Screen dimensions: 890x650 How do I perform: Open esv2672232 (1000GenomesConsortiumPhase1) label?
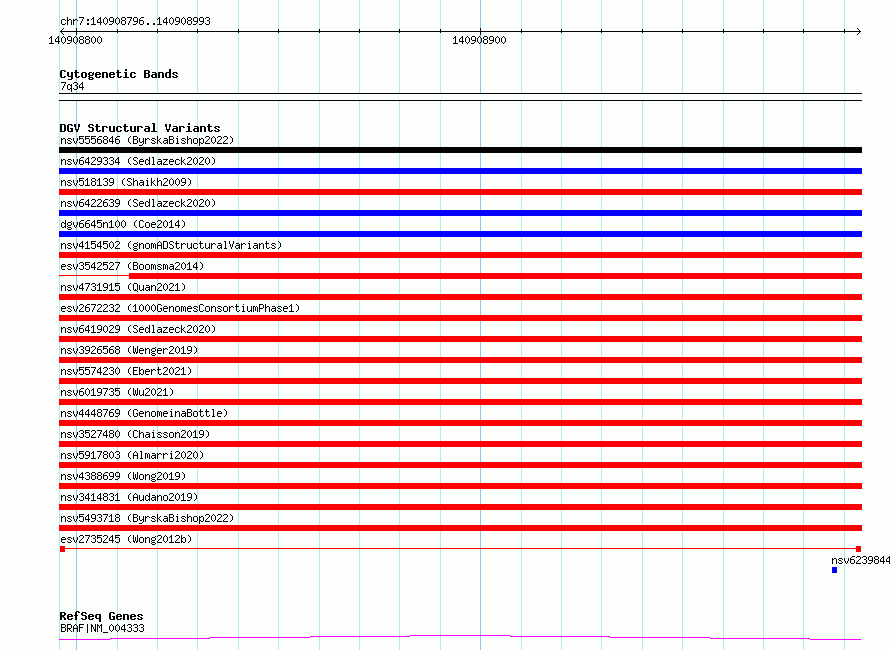click(x=180, y=308)
